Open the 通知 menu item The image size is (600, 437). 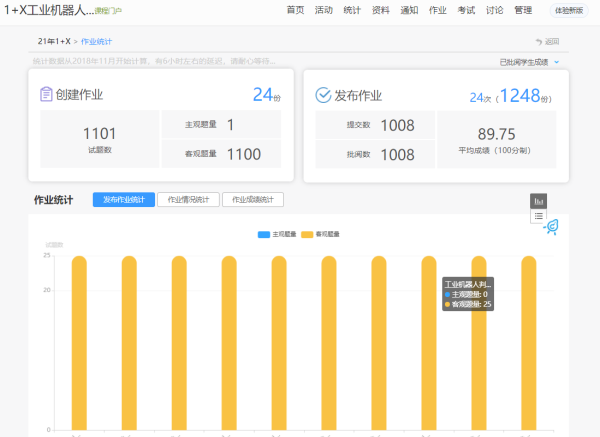pos(409,10)
